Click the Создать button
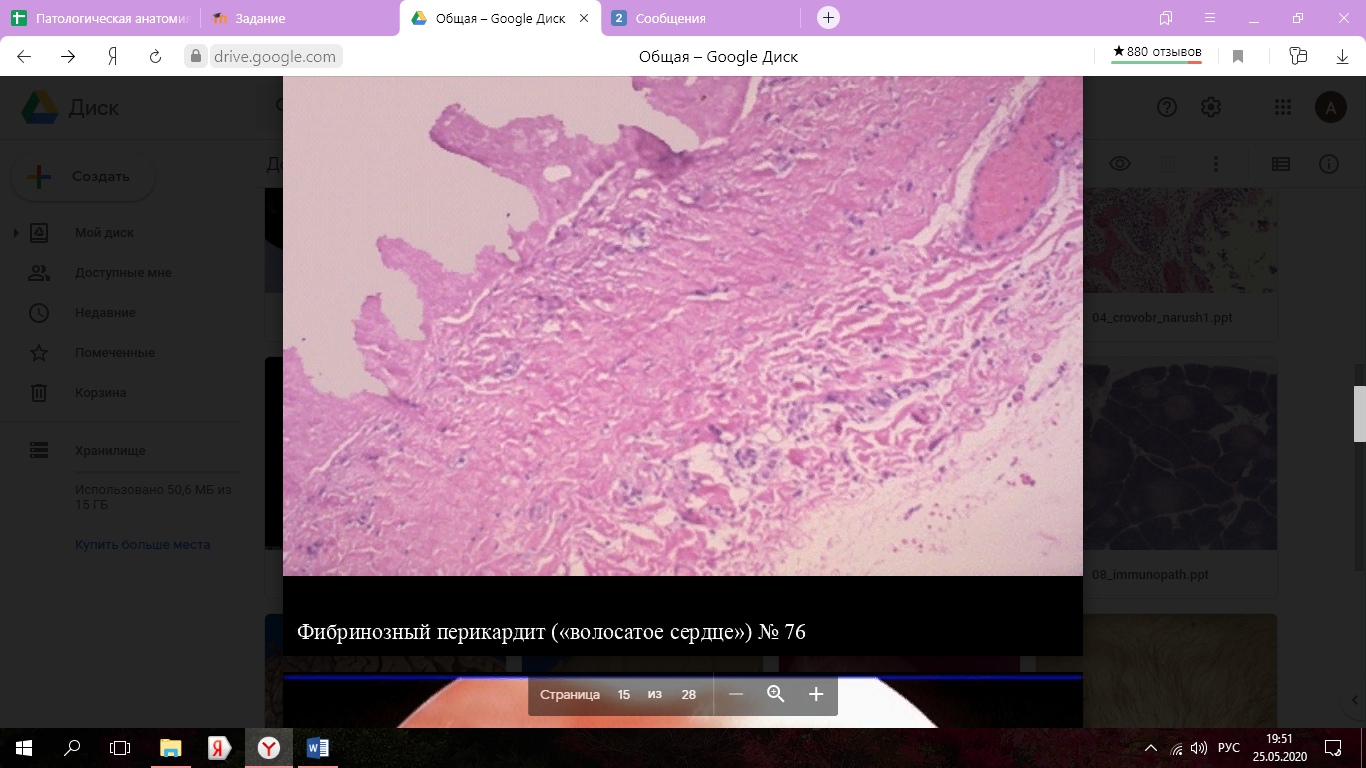 tap(82, 176)
